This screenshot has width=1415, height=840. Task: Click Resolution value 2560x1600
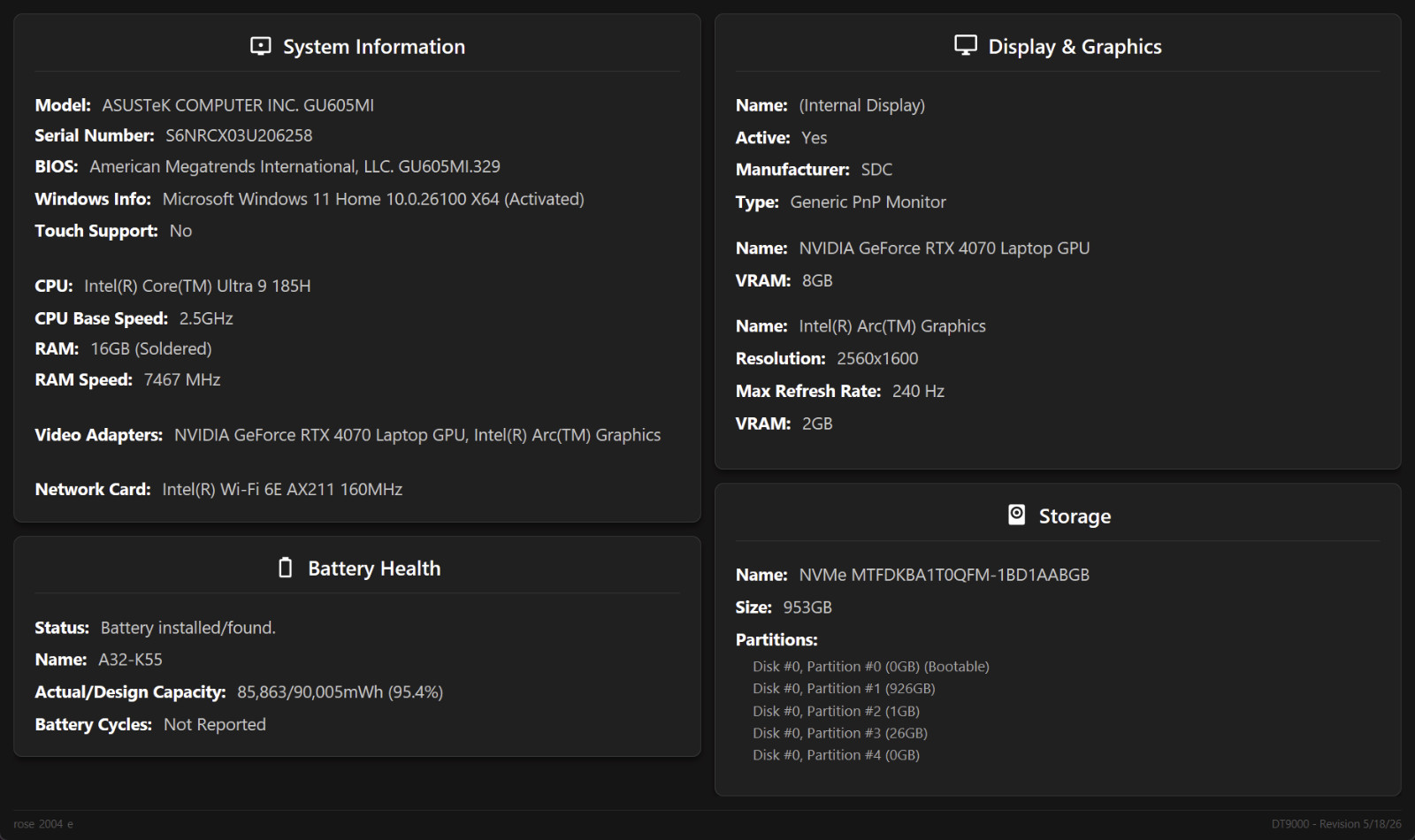pos(877,359)
